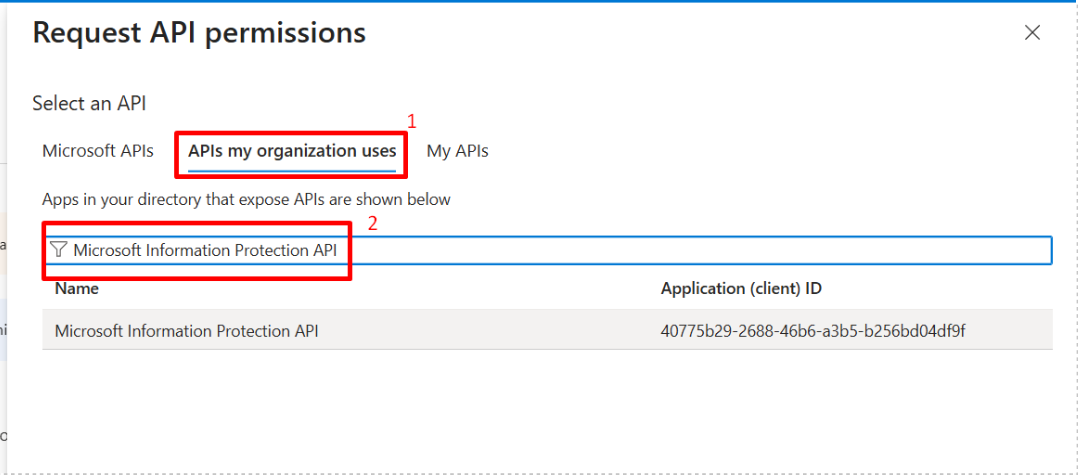Screen dimensions: 1078x475
Task: Click the search text 'Microsoft Information Protection API'
Action: pyautogui.click(x=205, y=250)
